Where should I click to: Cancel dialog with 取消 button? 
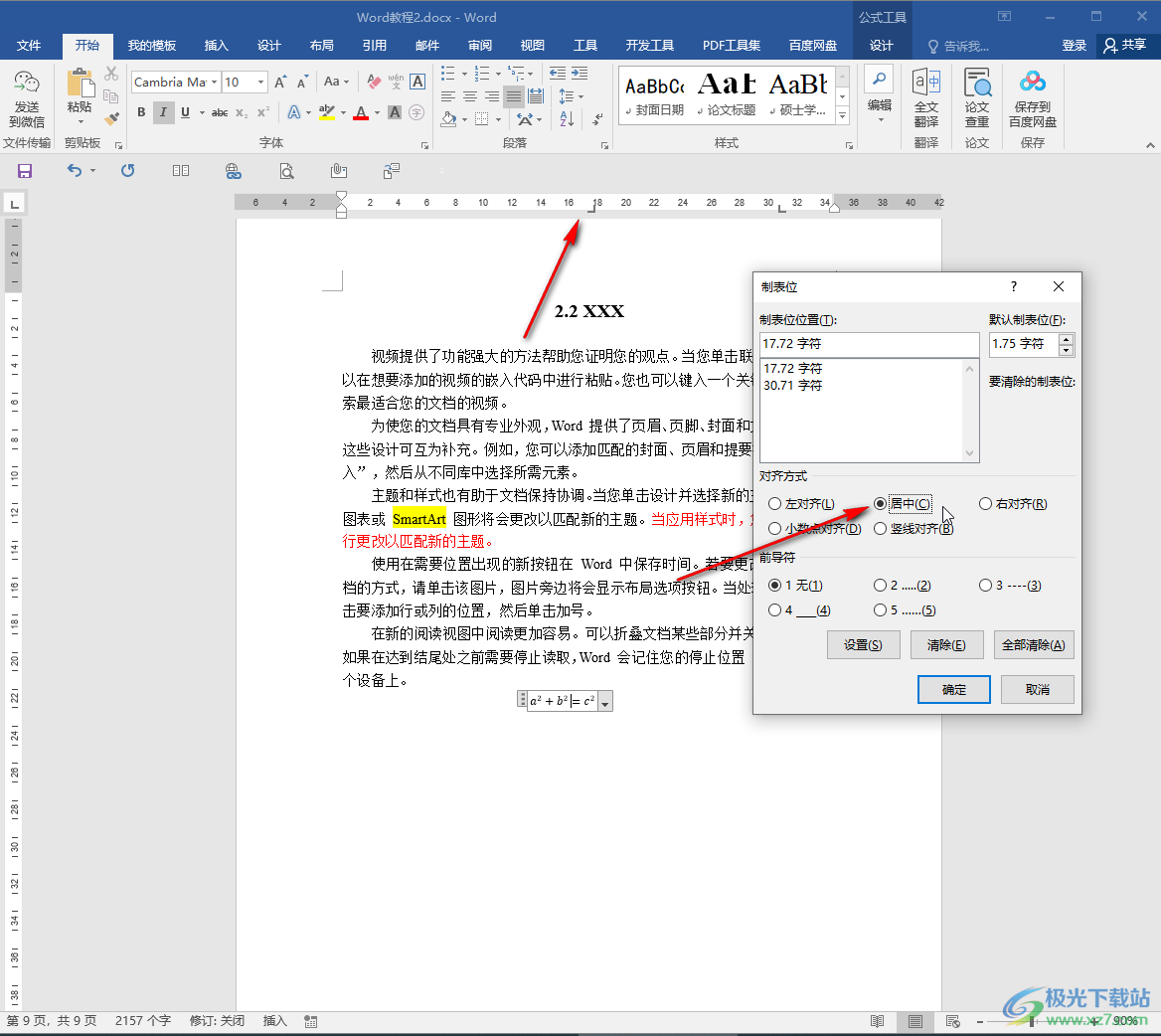point(1038,689)
